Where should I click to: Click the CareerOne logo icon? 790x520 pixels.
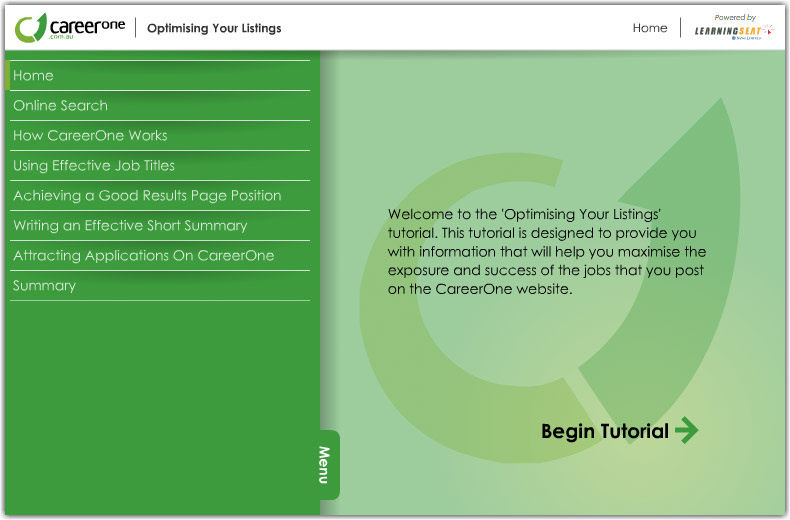[31, 28]
